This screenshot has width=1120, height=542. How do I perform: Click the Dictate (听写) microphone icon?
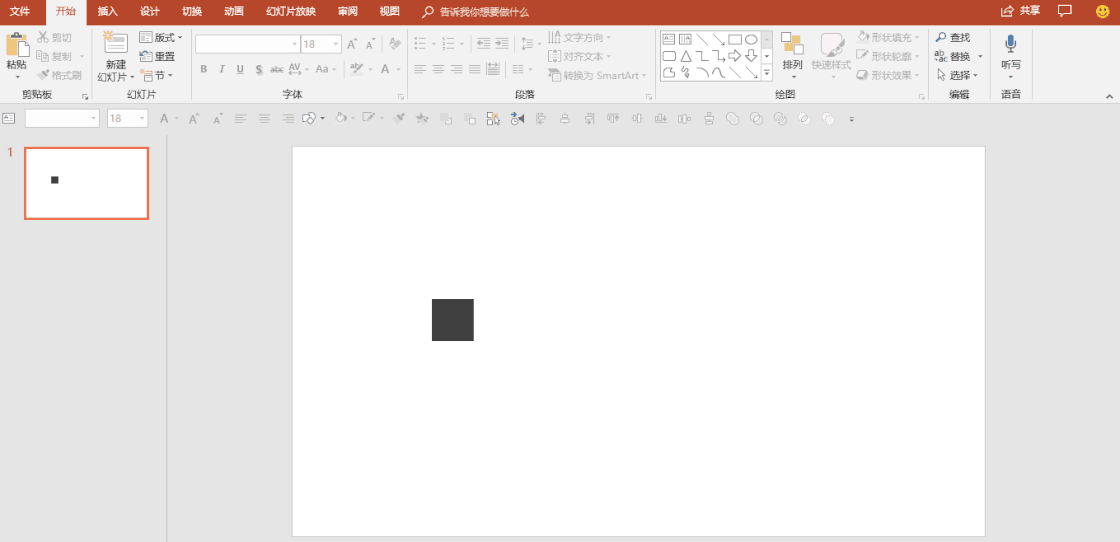pos(1010,45)
